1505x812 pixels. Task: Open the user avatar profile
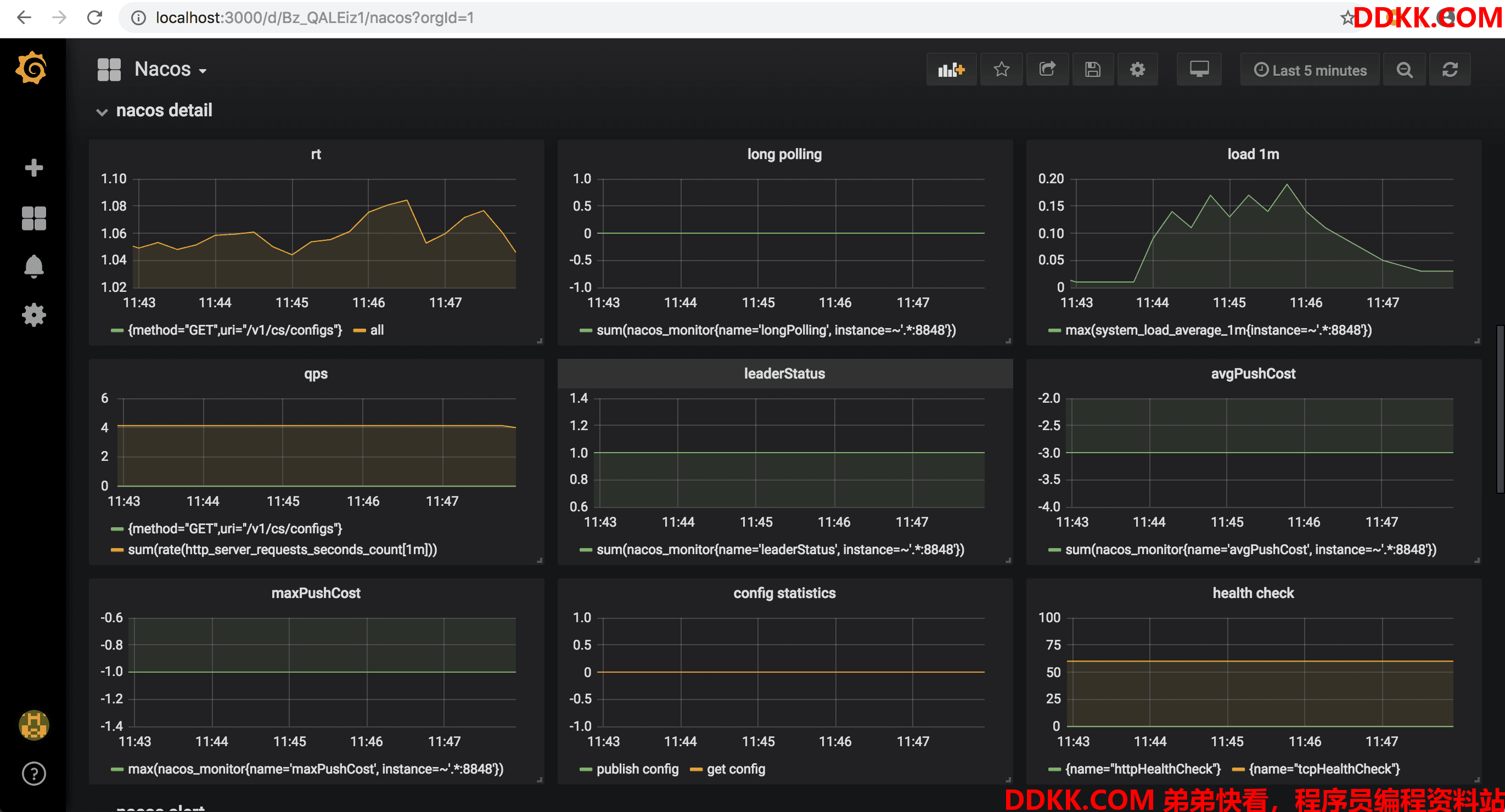pyautogui.click(x=34, y=725)
